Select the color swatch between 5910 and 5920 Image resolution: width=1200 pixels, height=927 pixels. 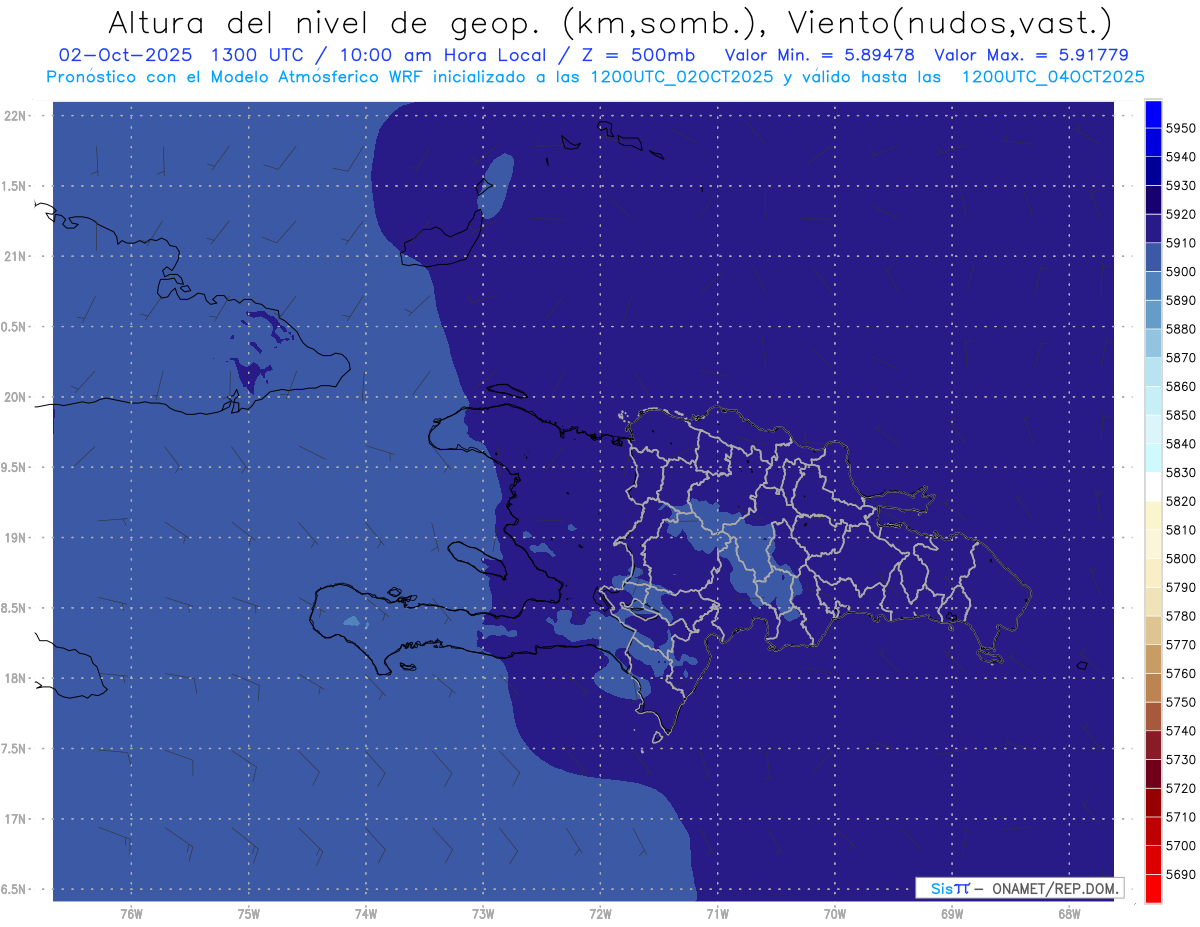[1153, 228]
